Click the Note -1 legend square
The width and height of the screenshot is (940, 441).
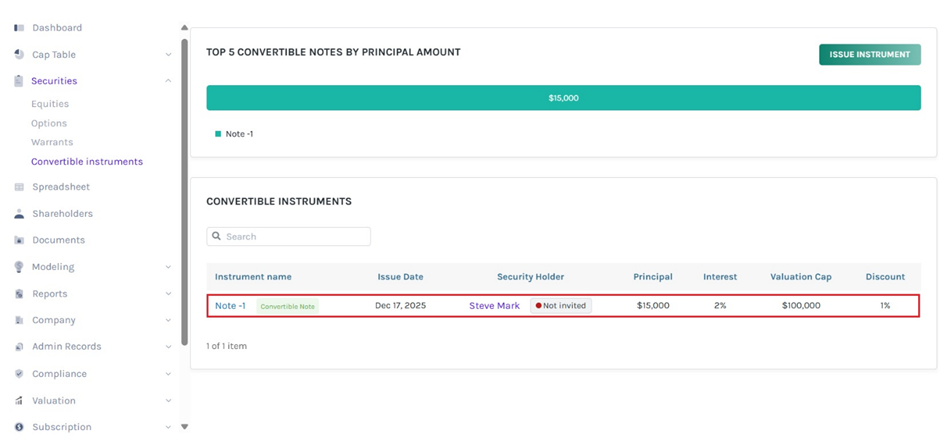(x=218, y=134)
